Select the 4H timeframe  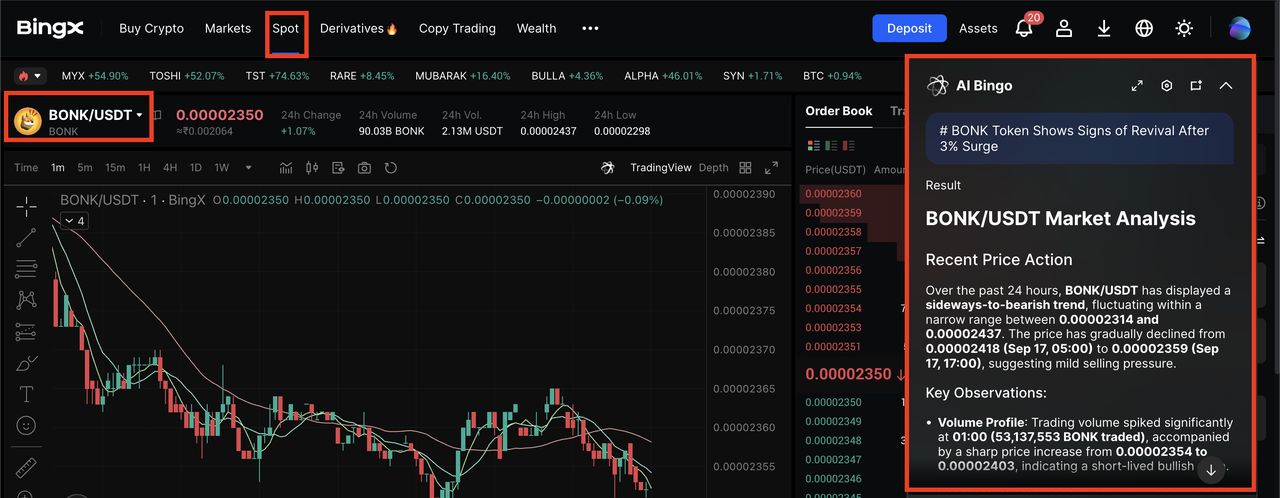point(171,168)
